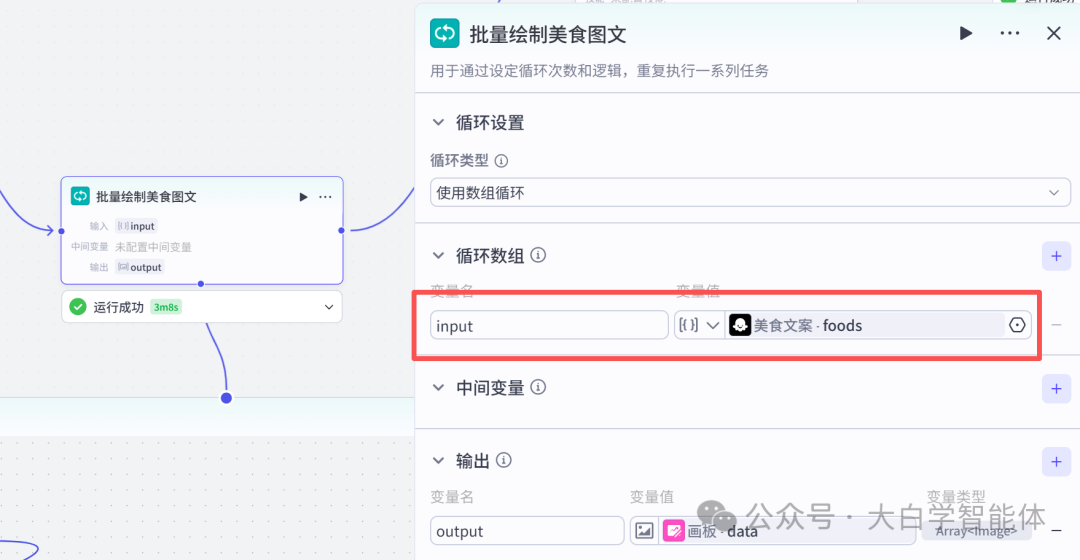Click the node title 批量绘制美食图文 on canvas
Viewport: 1080px width, 560px height.
[x=146, y=197]
